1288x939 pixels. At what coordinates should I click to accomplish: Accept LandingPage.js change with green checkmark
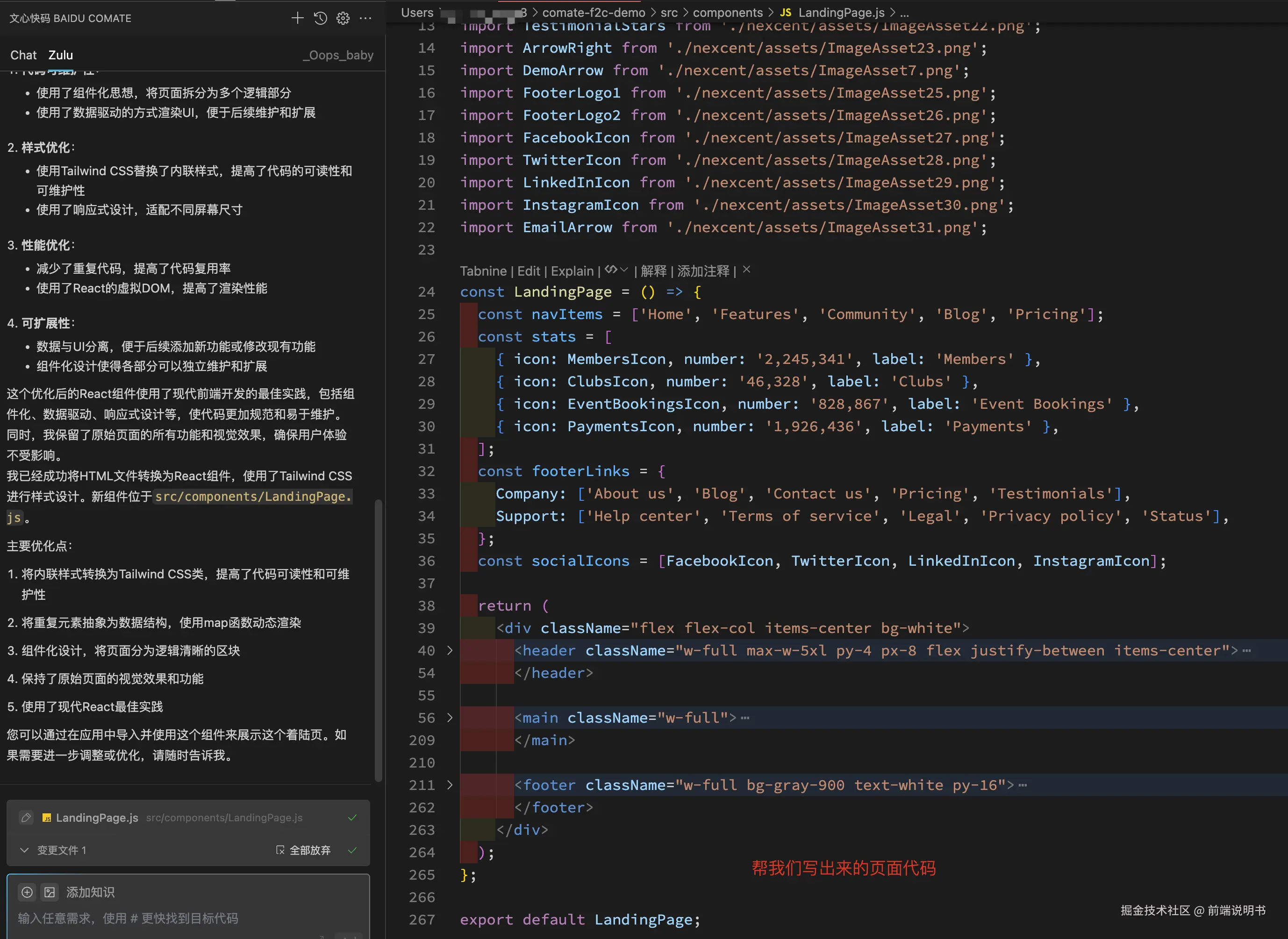pyautogui.click(x=352, y=818)
